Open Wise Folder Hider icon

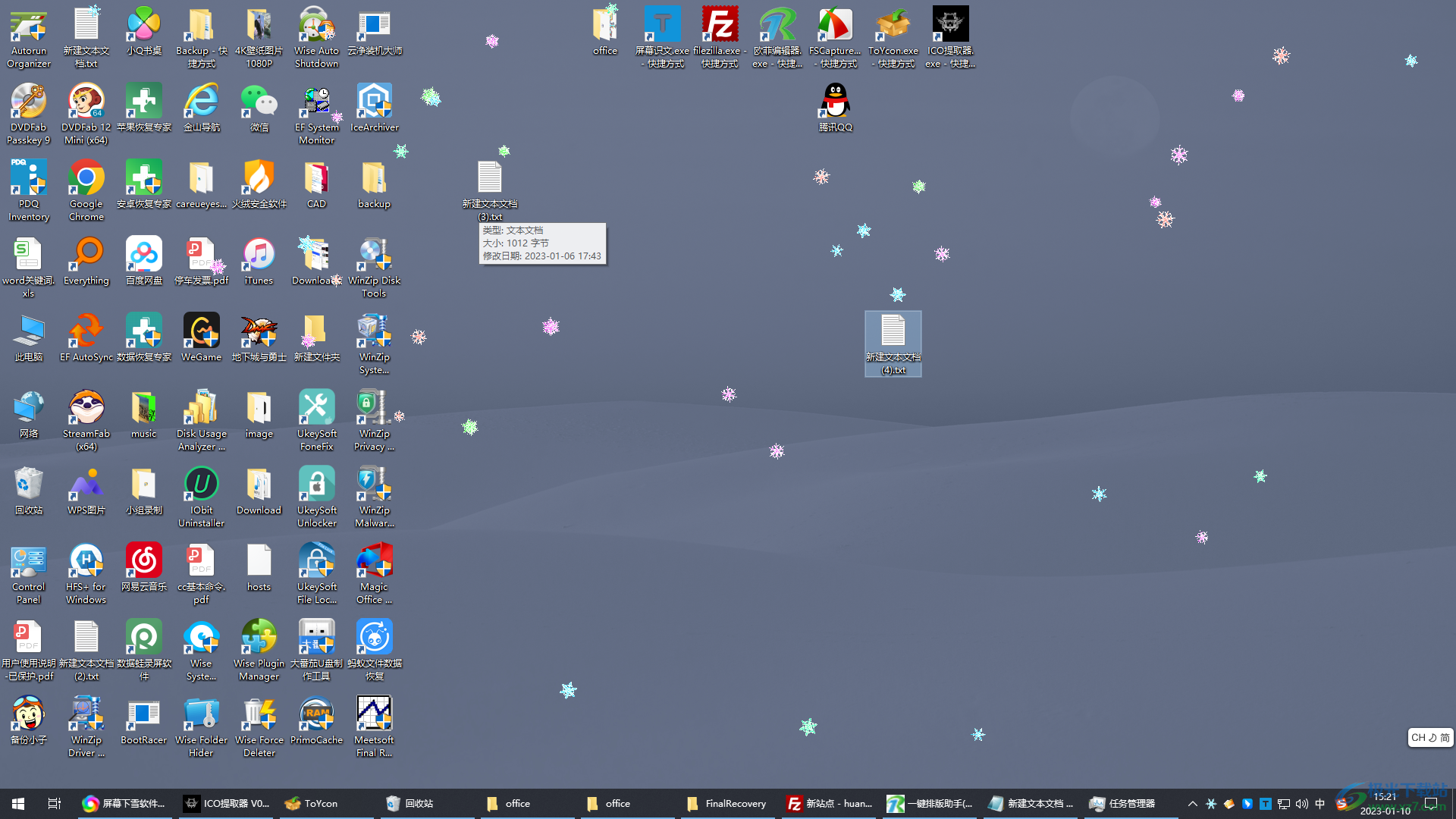click(201, 727)
